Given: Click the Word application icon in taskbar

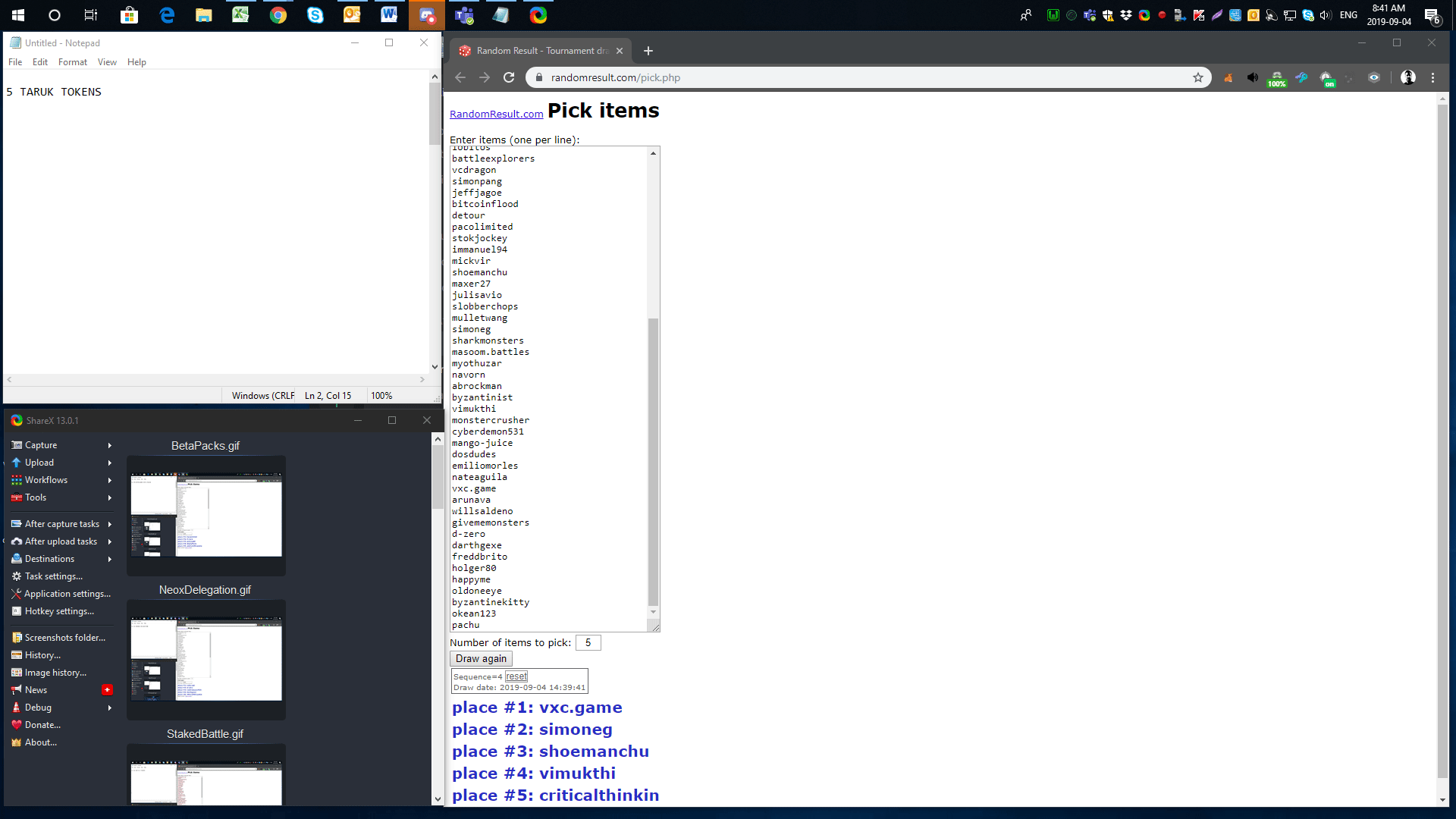Looking at the screenshot, I should coord(389,15).
